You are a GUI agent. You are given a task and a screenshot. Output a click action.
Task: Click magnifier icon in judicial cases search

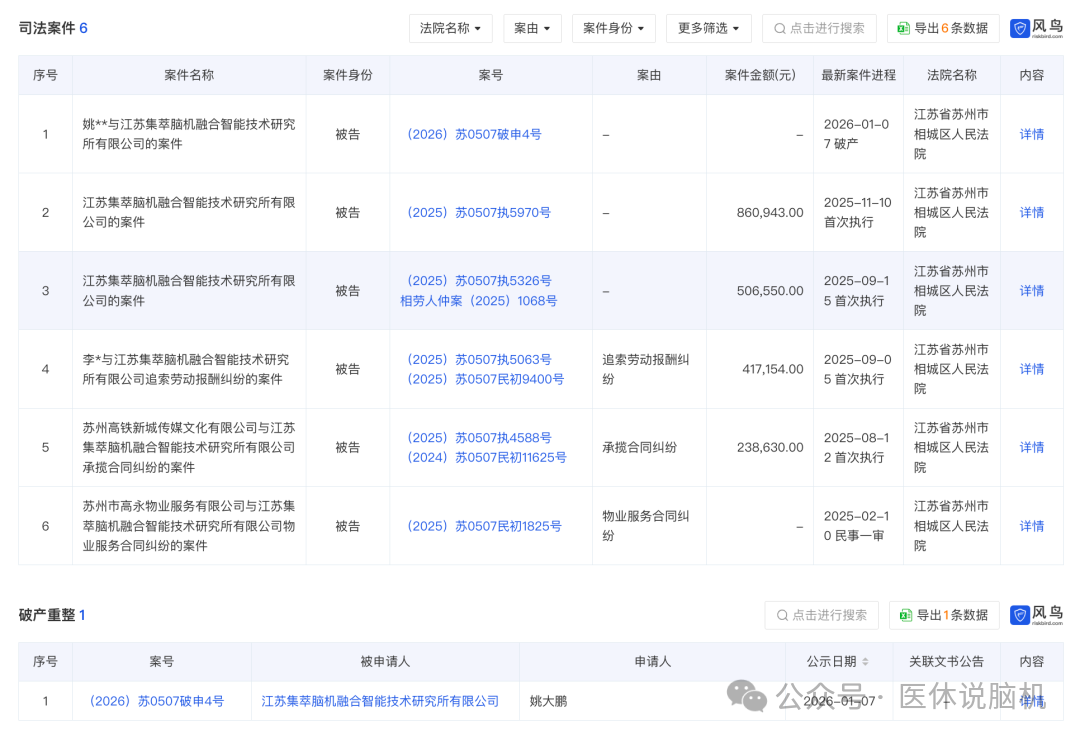pyautogui.click(x=778, y=29)
